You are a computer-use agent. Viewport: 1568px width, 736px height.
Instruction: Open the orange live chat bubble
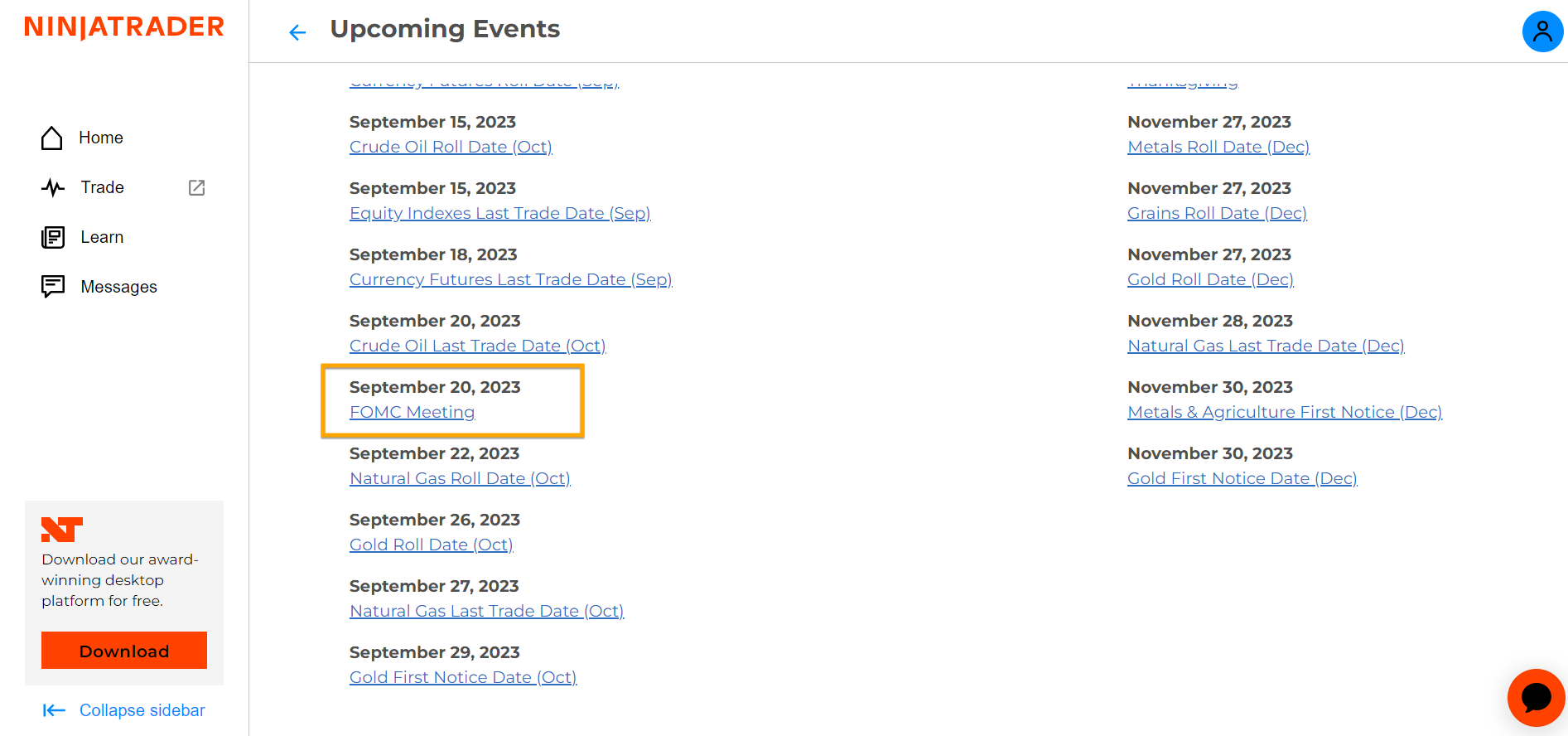1536,698
